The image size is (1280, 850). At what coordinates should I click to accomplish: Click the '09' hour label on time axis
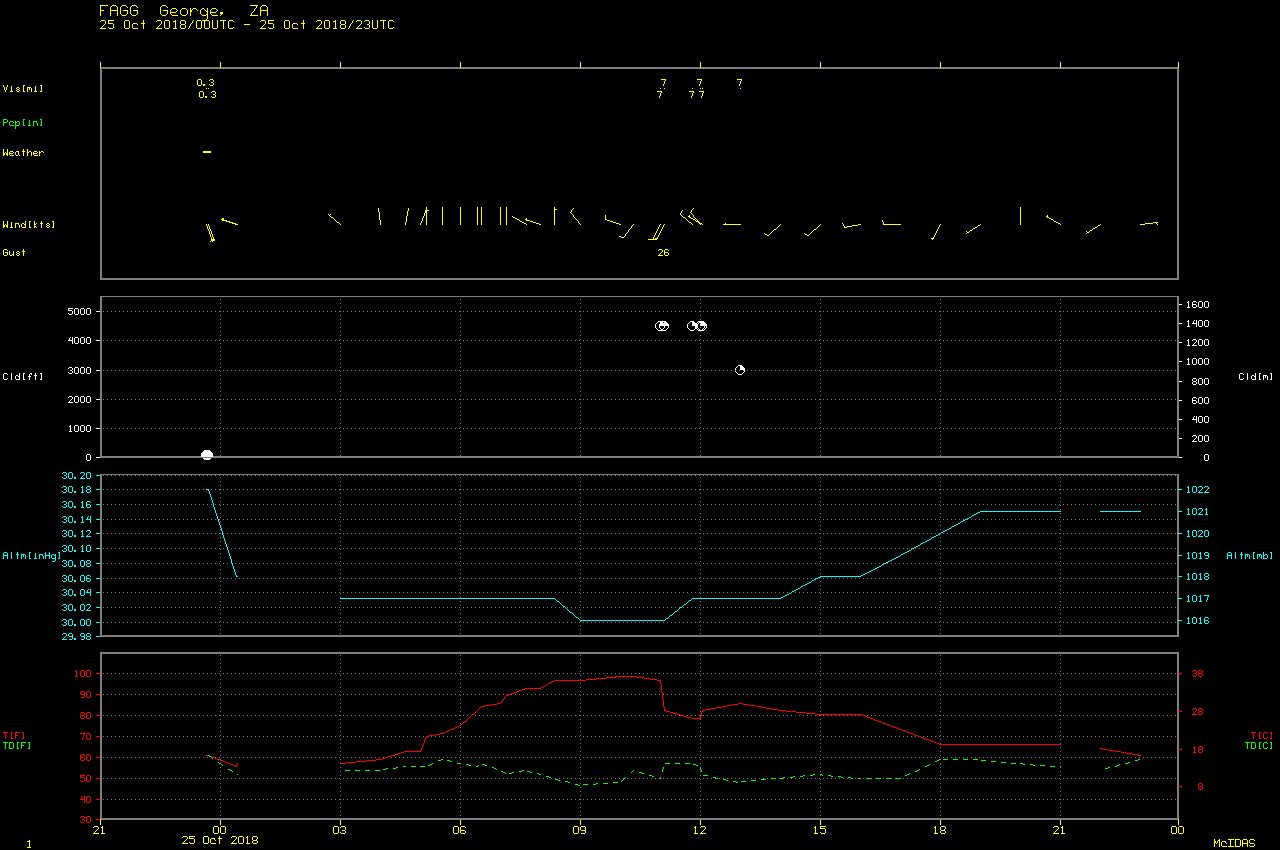coord(580,829)
